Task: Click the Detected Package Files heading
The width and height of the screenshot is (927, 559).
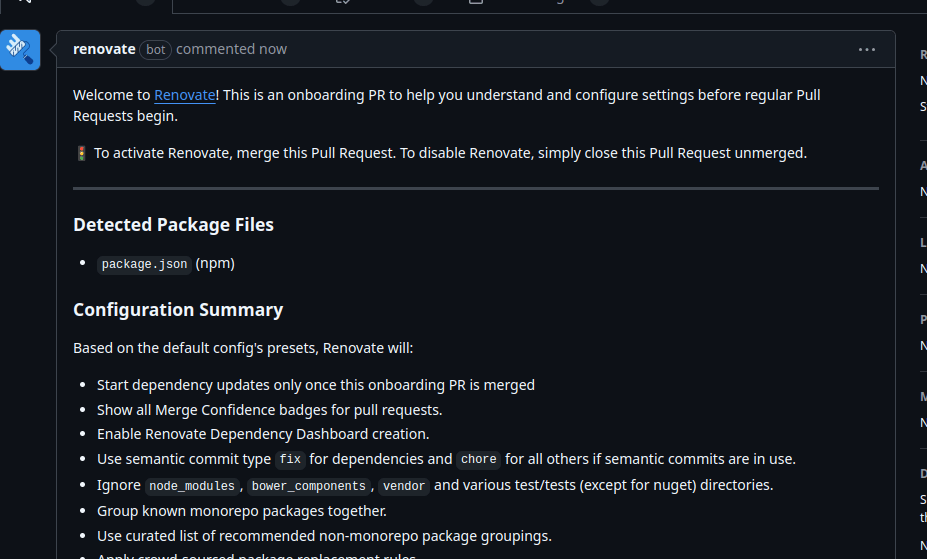Action: click(173, 225)
